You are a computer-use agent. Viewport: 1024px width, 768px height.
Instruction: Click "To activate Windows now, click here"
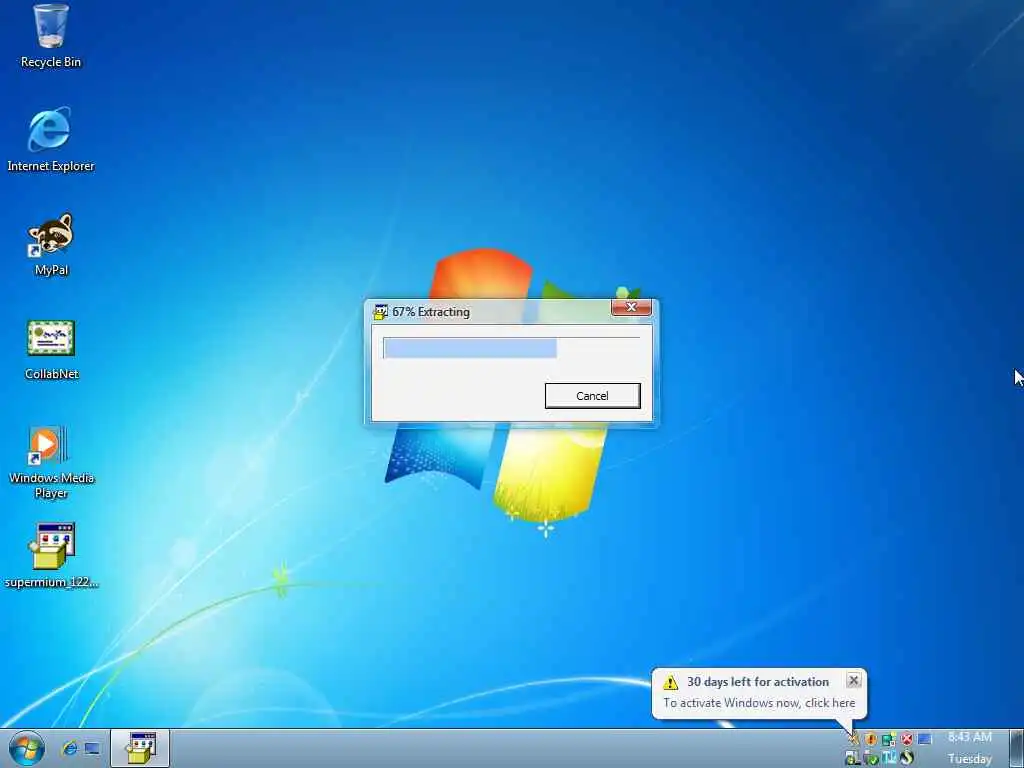pos(759,703)
